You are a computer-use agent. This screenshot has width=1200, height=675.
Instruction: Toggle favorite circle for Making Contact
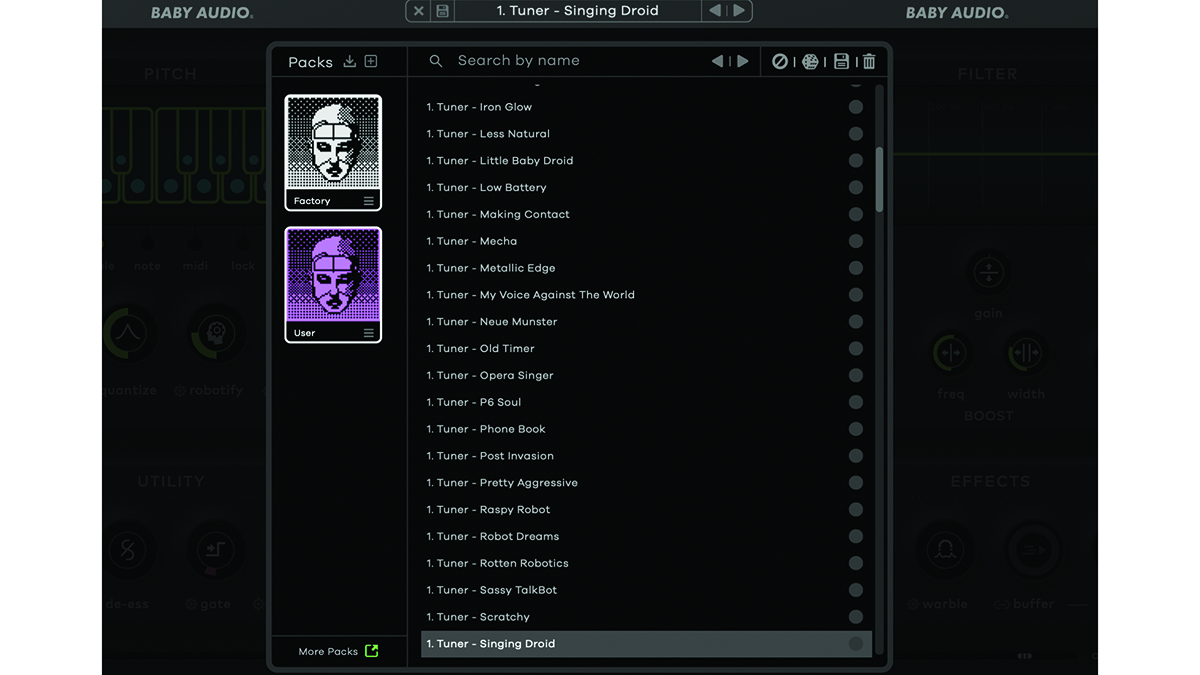pyautogui.click(x=856, y=214)
